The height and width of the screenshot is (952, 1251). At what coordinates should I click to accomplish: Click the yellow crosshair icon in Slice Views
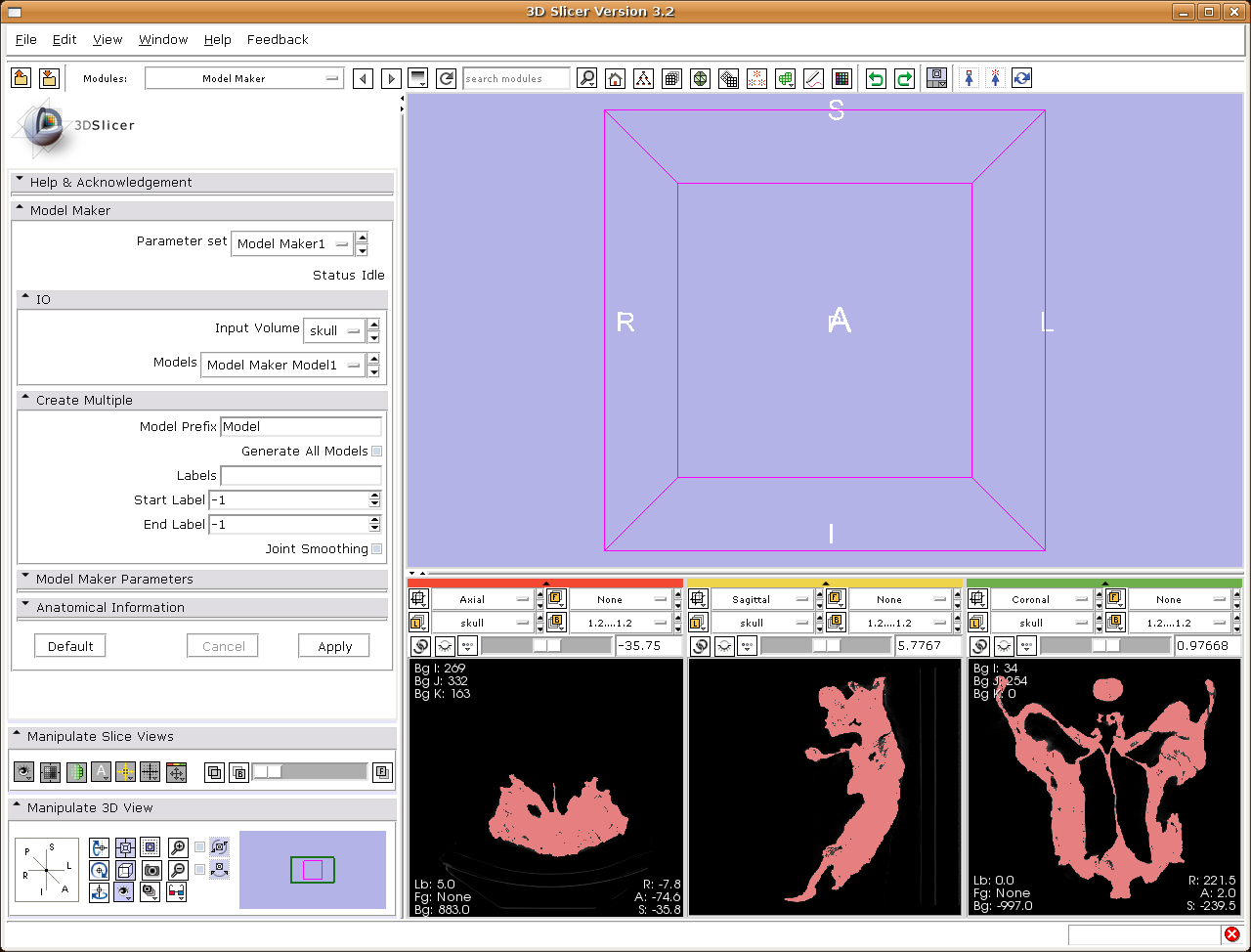click(125, 772)
